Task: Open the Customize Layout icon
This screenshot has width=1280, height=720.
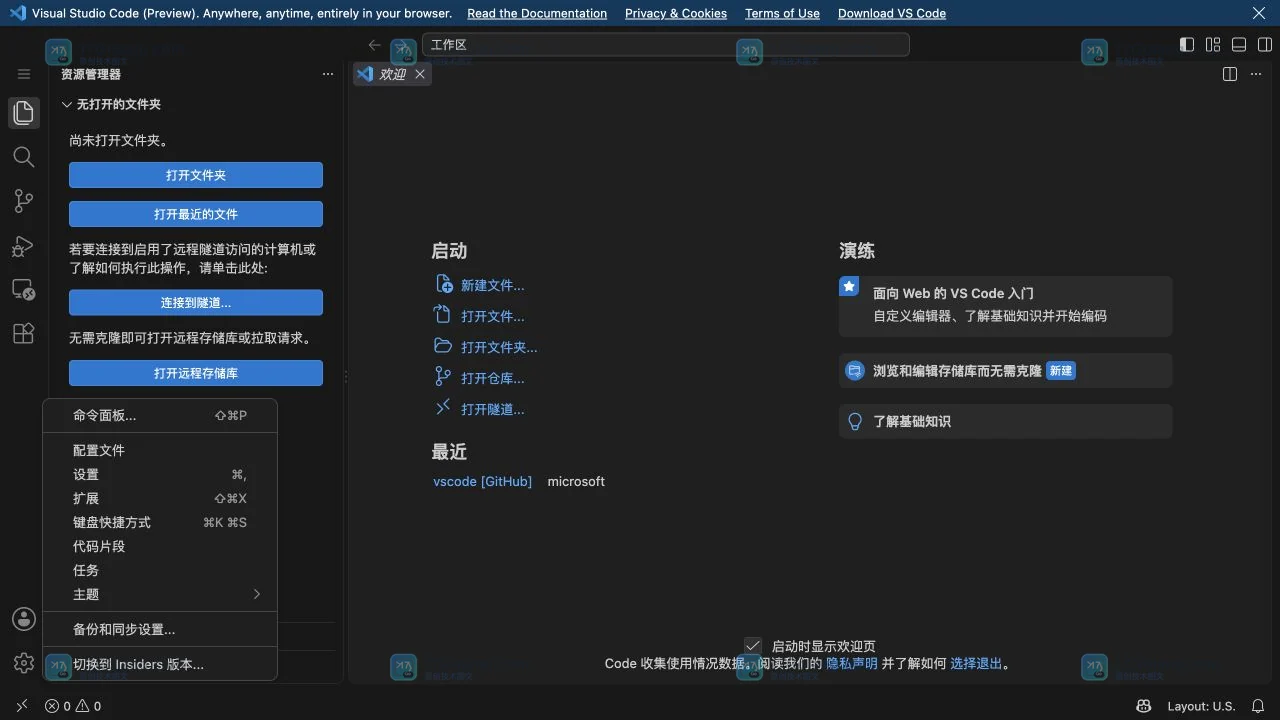Action: click(x=1213, y=45)
